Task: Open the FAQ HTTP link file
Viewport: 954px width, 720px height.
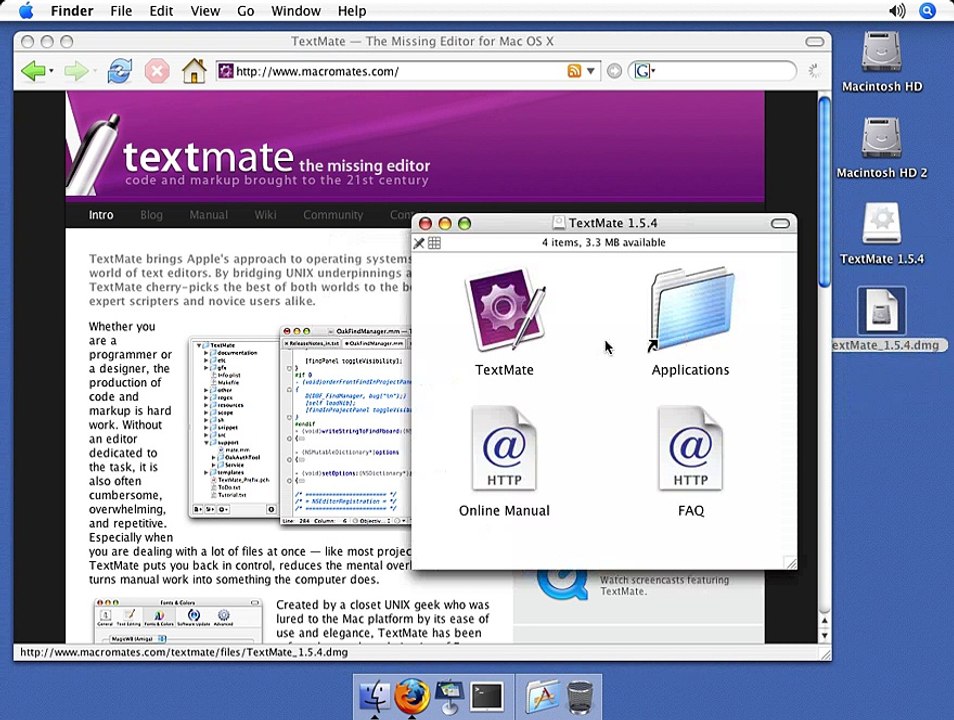Action: pyautogui.click(x=691, y=449)
